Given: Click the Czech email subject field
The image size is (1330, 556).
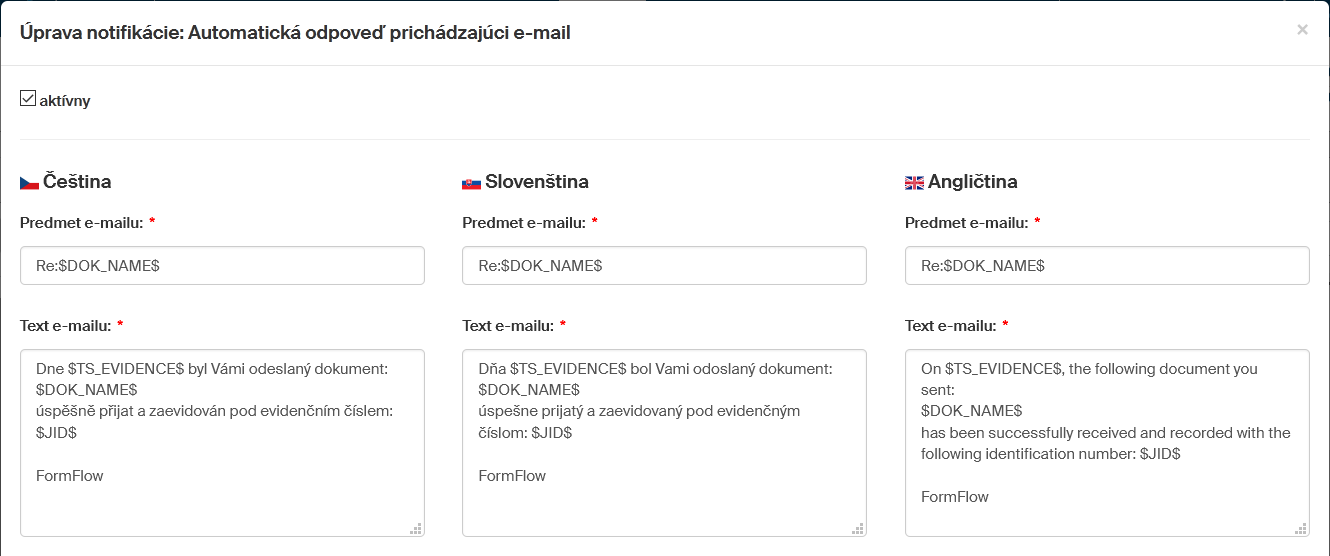Looking at the screenshot, I should [222, 266].
